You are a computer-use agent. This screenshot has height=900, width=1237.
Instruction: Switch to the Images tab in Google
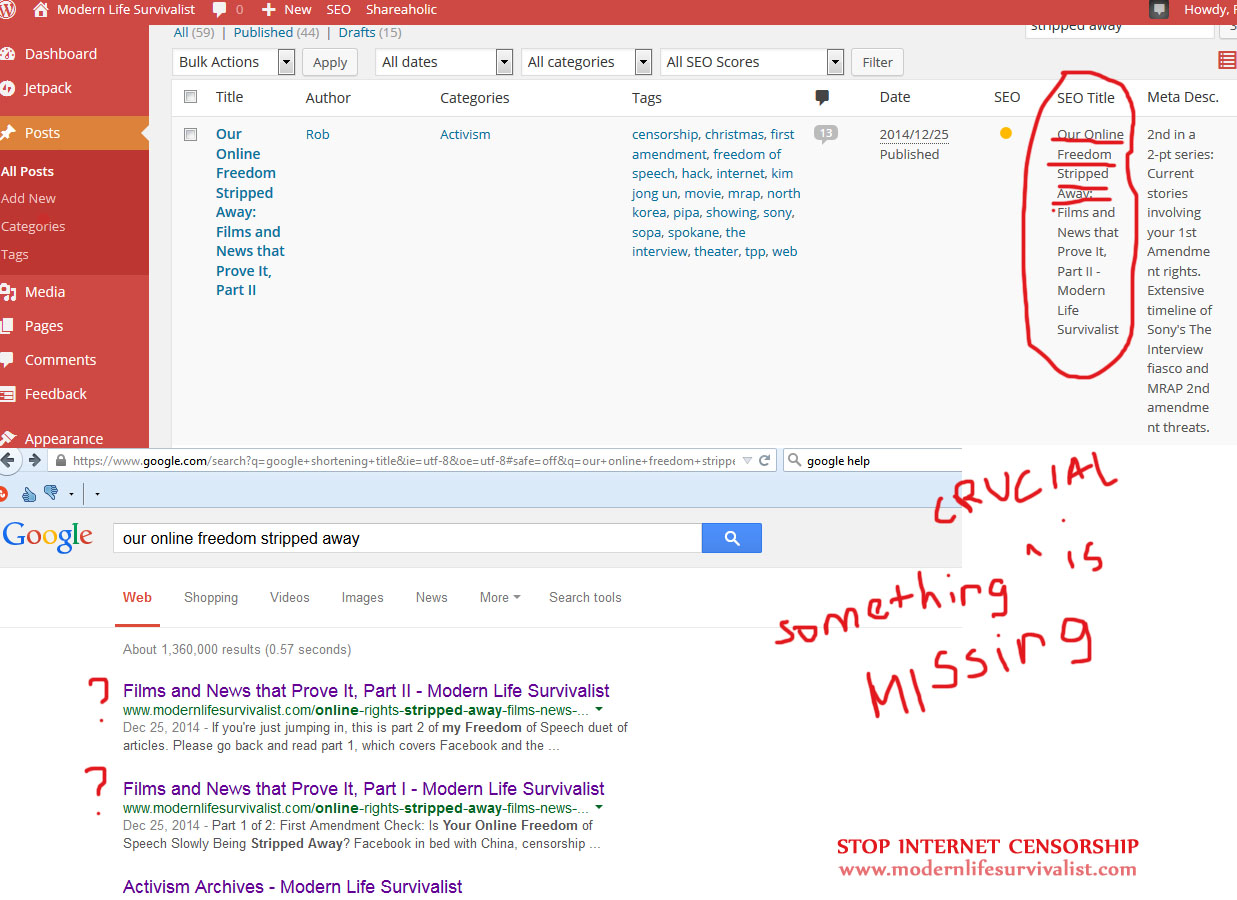[x=362, y=597]
